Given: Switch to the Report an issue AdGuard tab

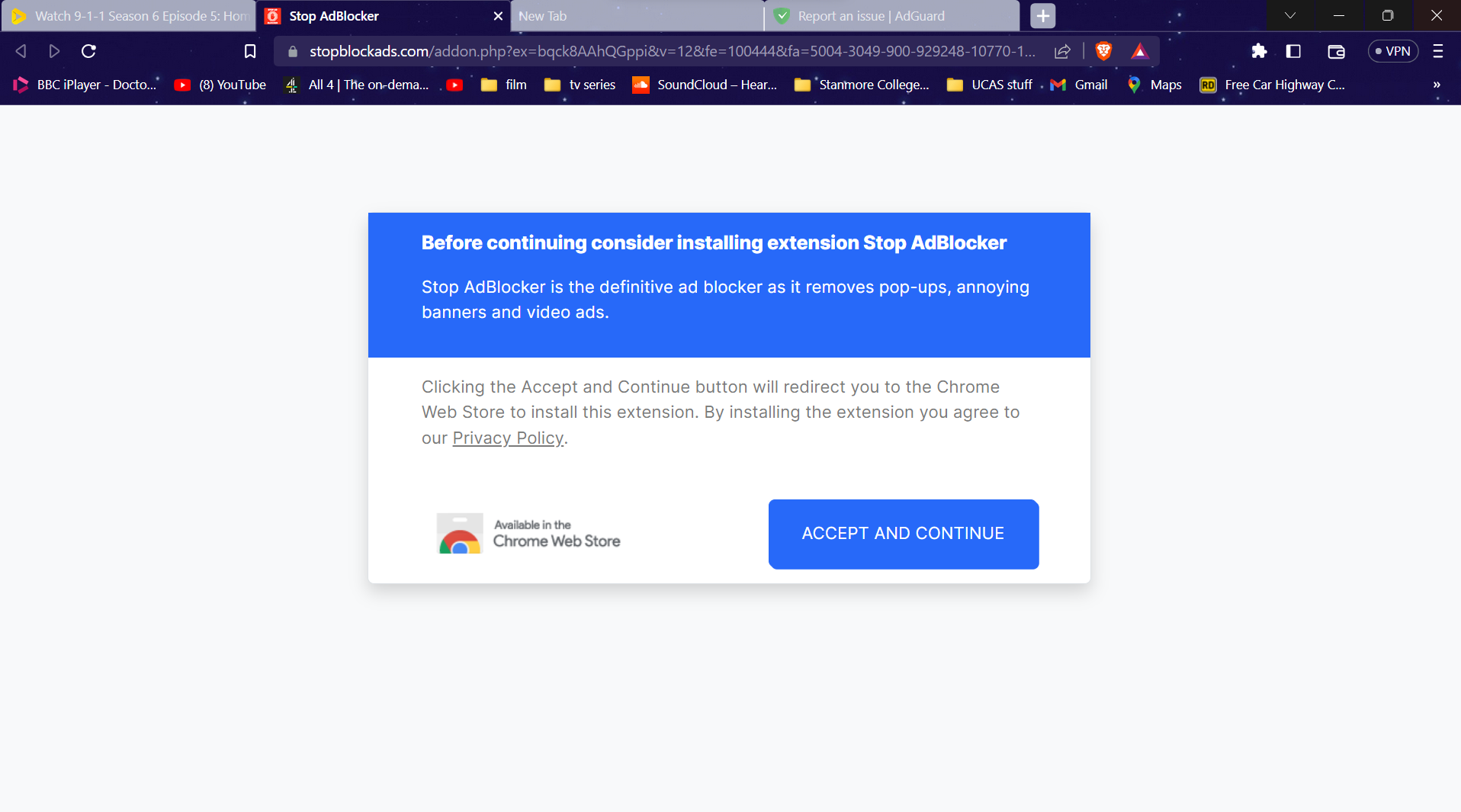Looking at the screenshot, I should (891, 16).
